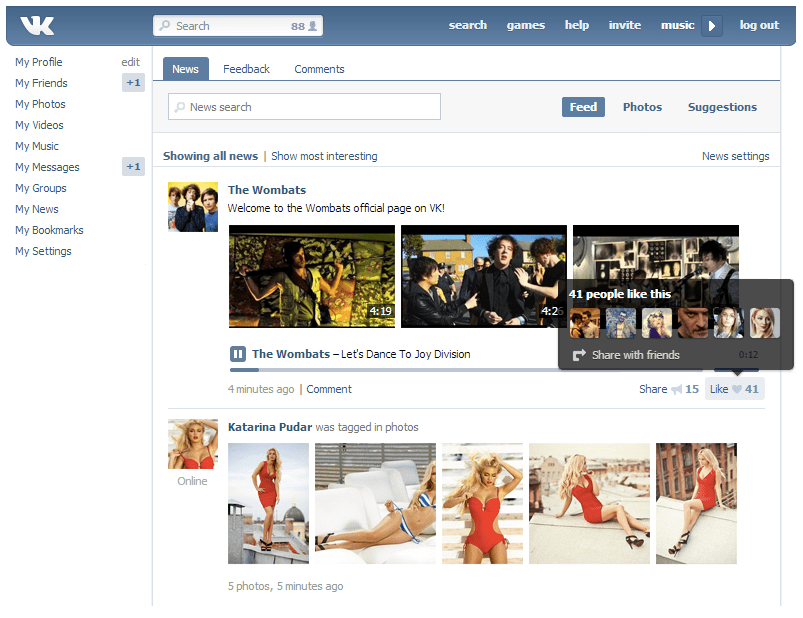Open music from the header

click(678, 25)
